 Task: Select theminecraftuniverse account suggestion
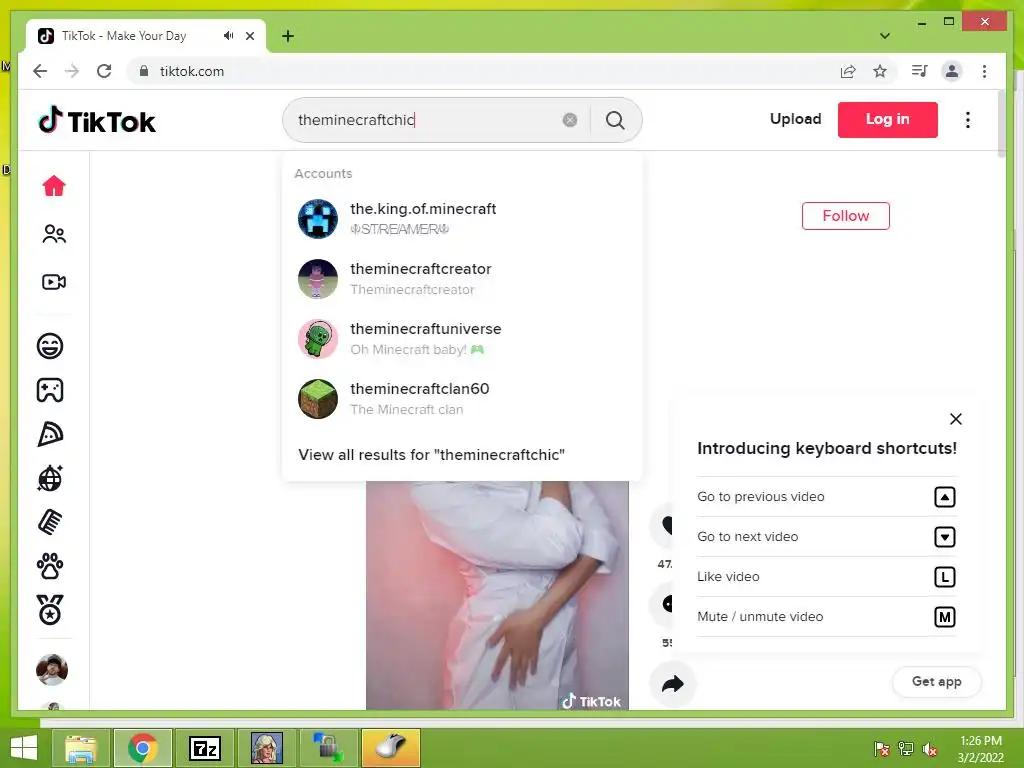[x=462, y=339]
